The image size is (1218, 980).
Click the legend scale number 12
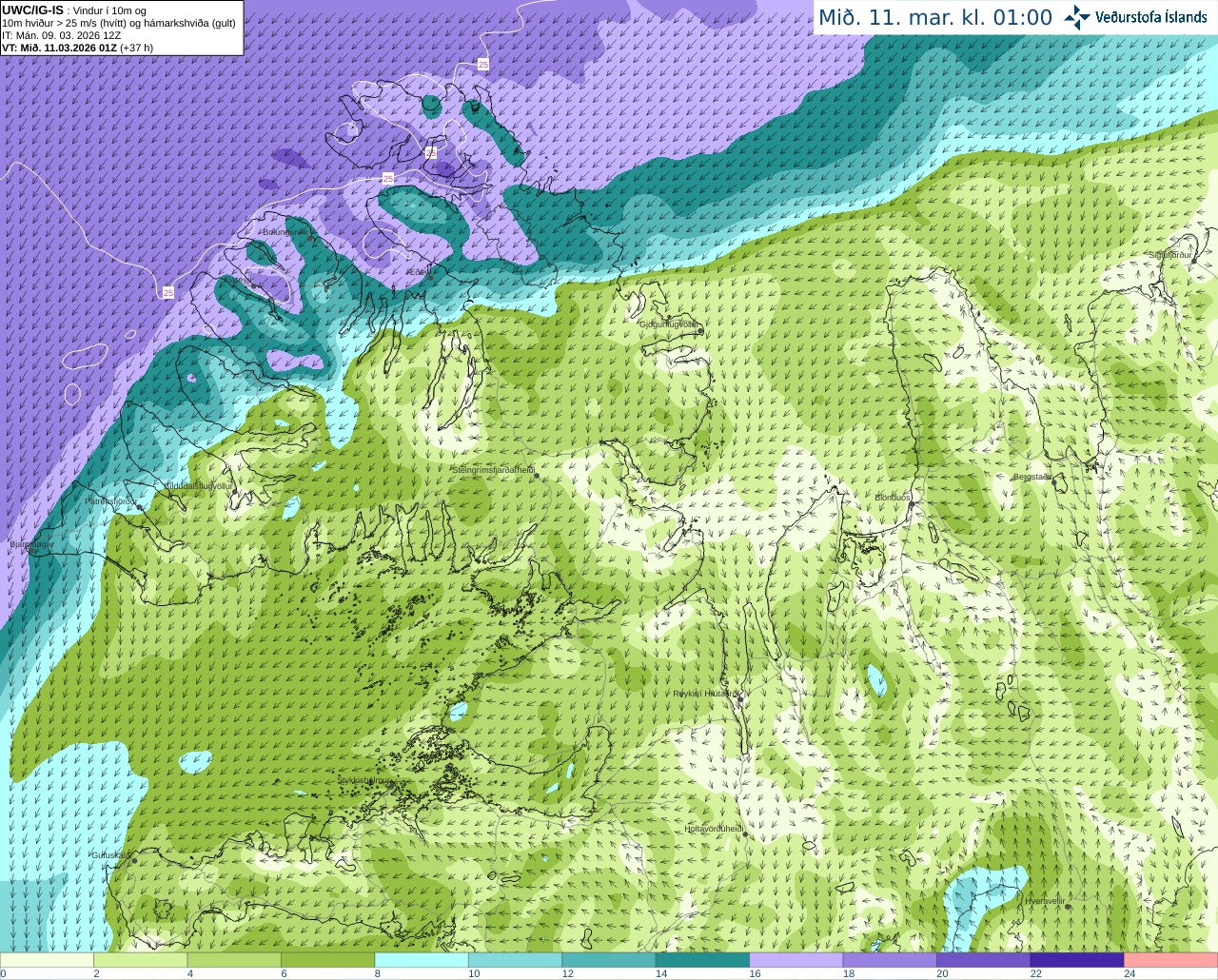pos(567,974)
